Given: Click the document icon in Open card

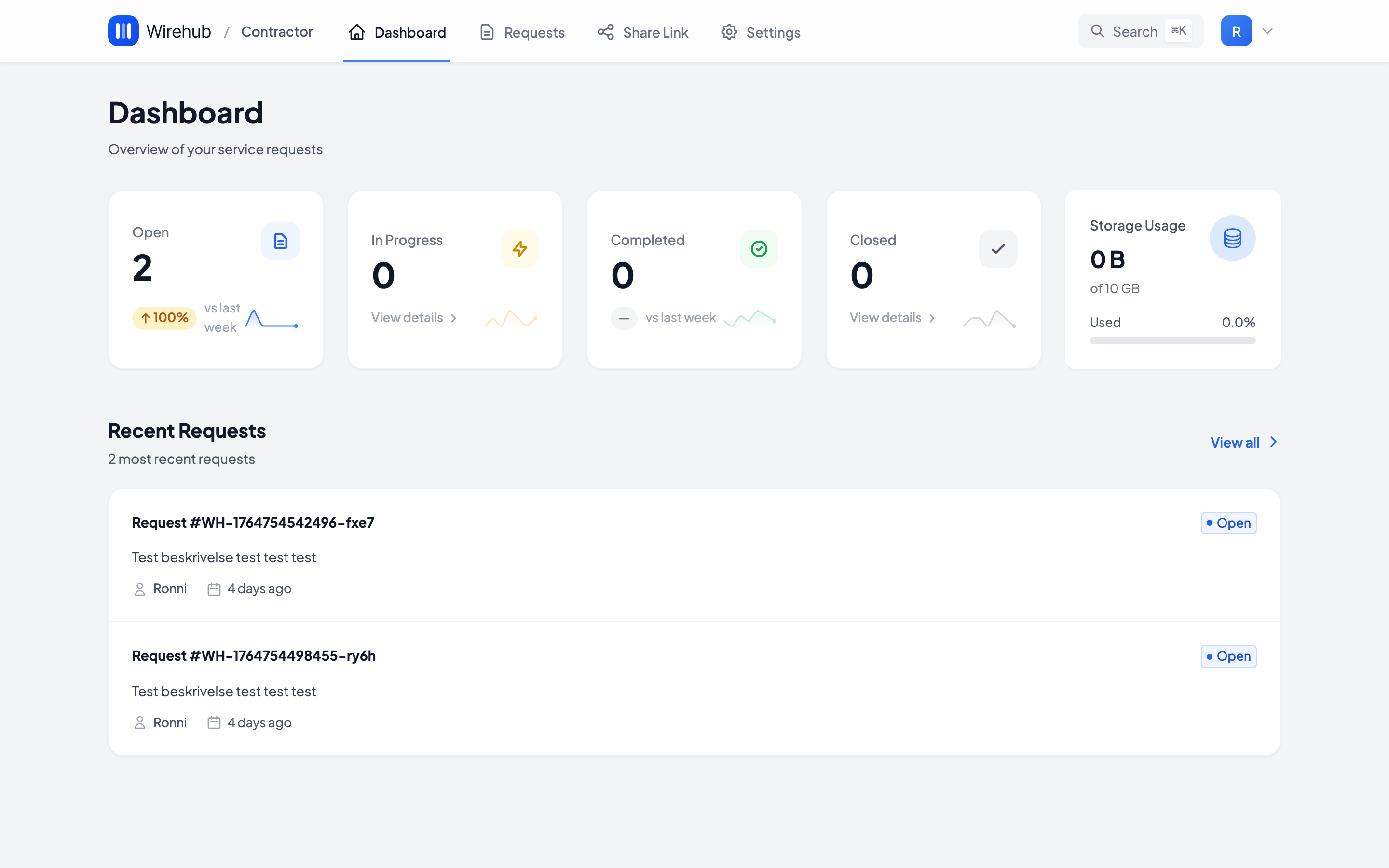Looking at the screenshot, I should (x=280, y=241).
